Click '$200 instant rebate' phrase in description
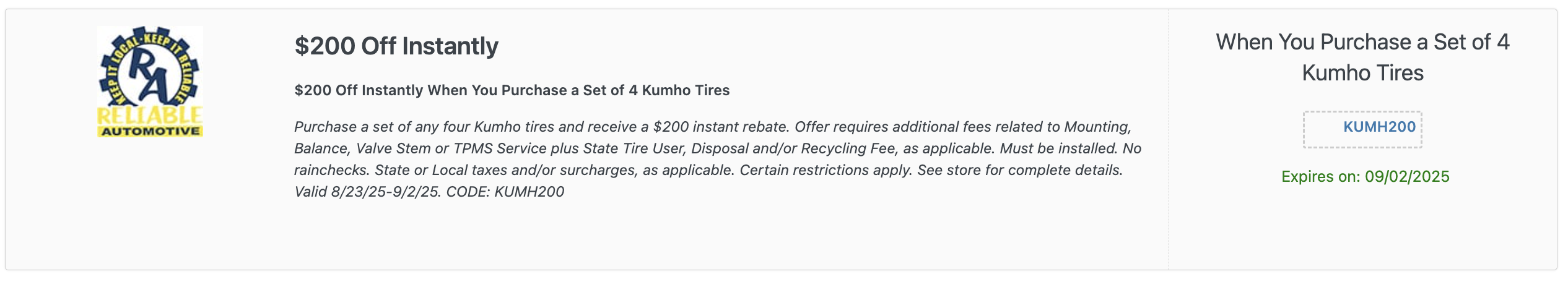Screen dimensions: 1568x282 point(721,127)
